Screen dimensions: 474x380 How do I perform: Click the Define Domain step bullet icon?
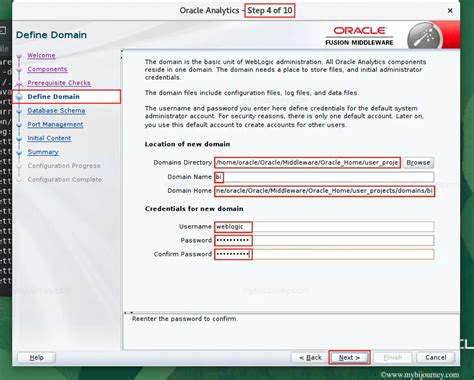(x=19, y=97)
